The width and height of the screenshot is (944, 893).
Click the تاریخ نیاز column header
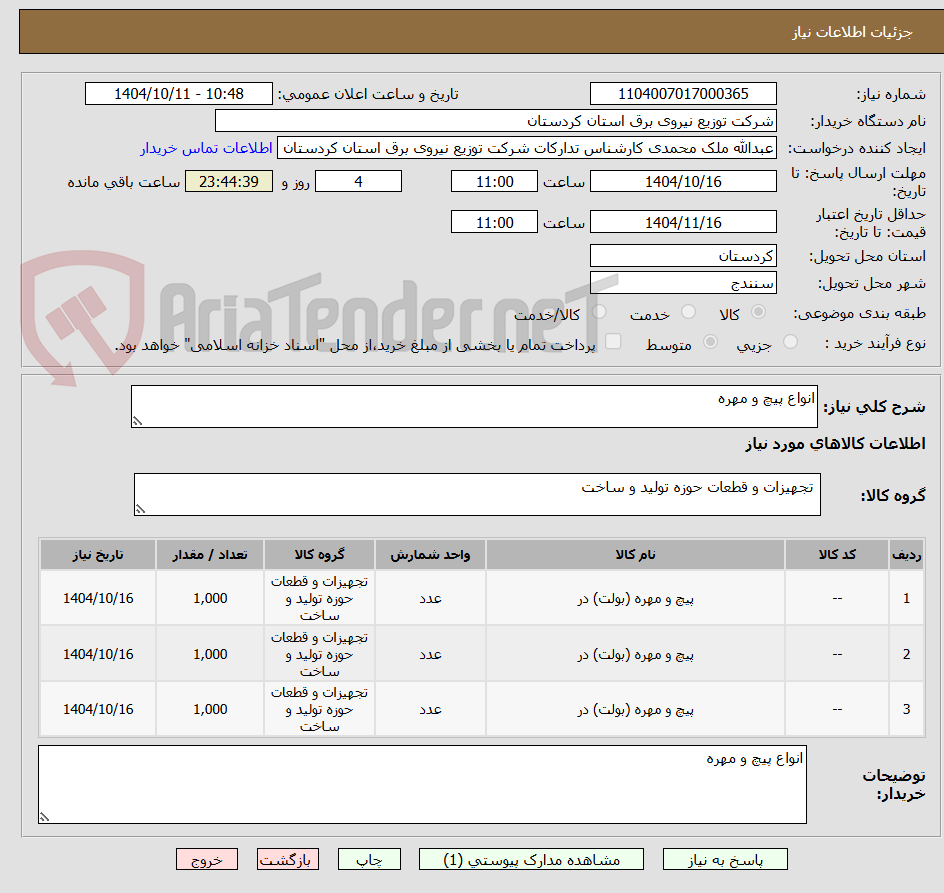tap(98, 555)
